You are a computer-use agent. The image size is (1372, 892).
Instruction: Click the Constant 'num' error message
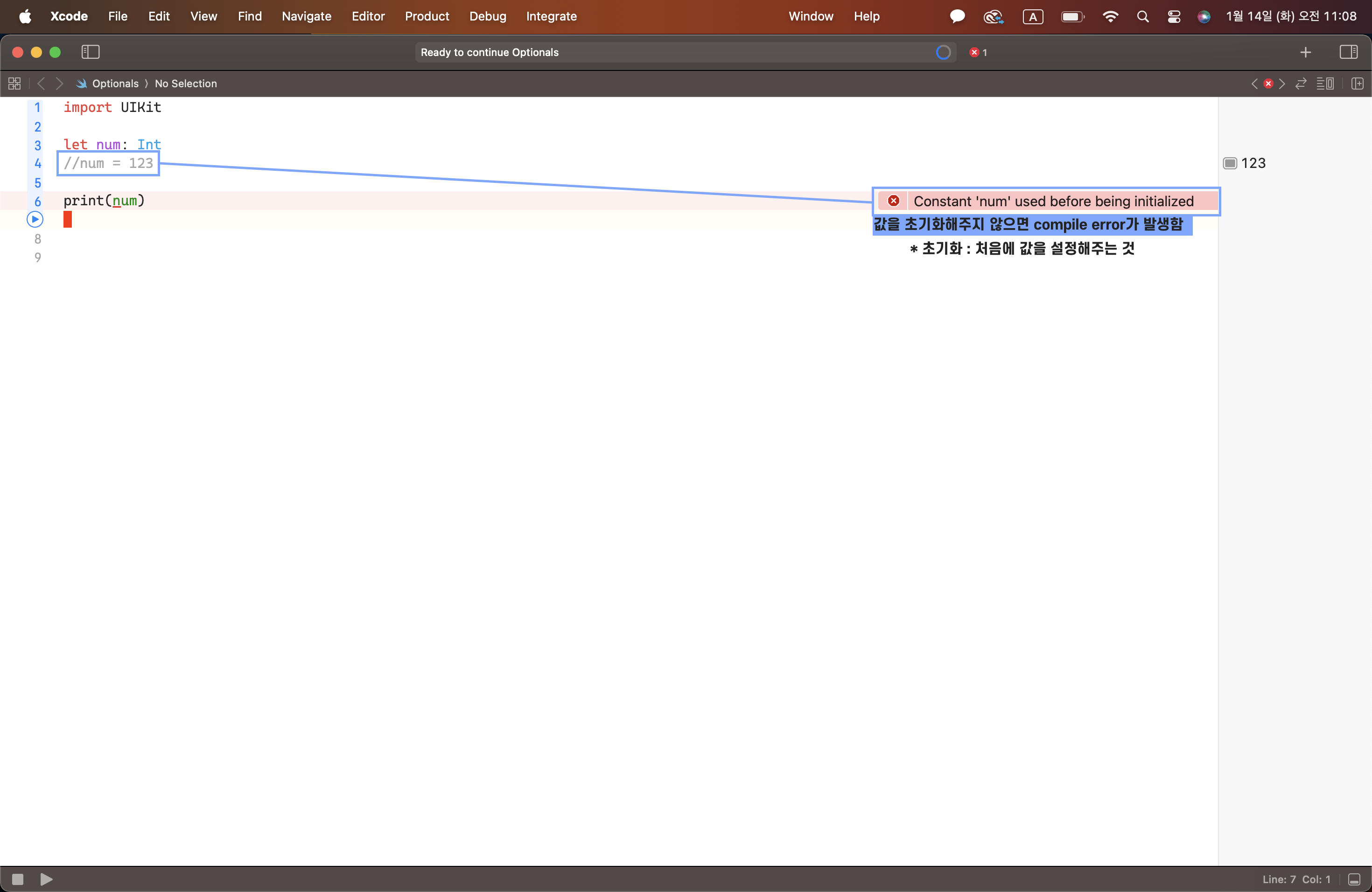pos(1053,201)
